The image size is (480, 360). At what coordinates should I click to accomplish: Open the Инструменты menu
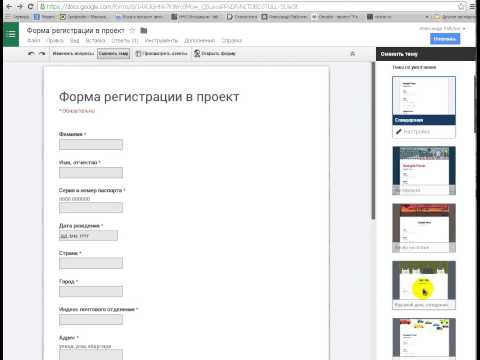point(161,41)
